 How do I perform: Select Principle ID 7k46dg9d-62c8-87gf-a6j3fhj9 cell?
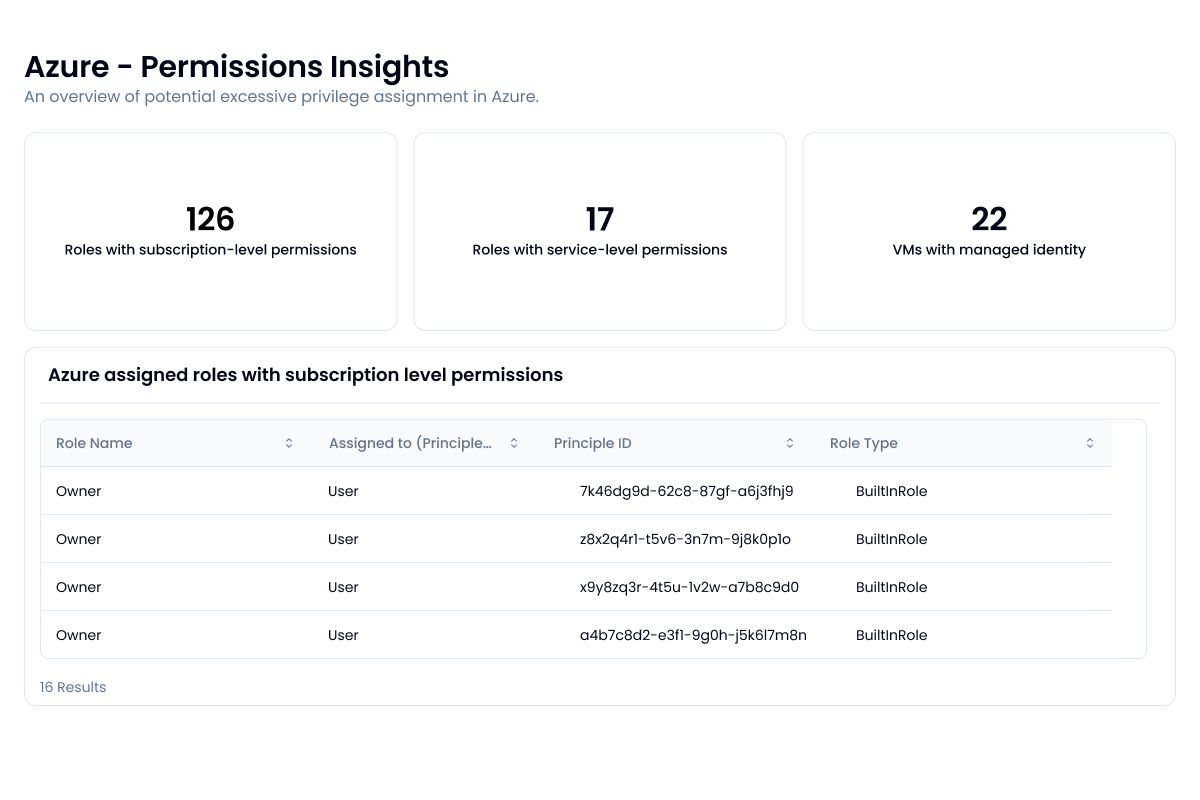pyautogui.click(x=687, y=491)
